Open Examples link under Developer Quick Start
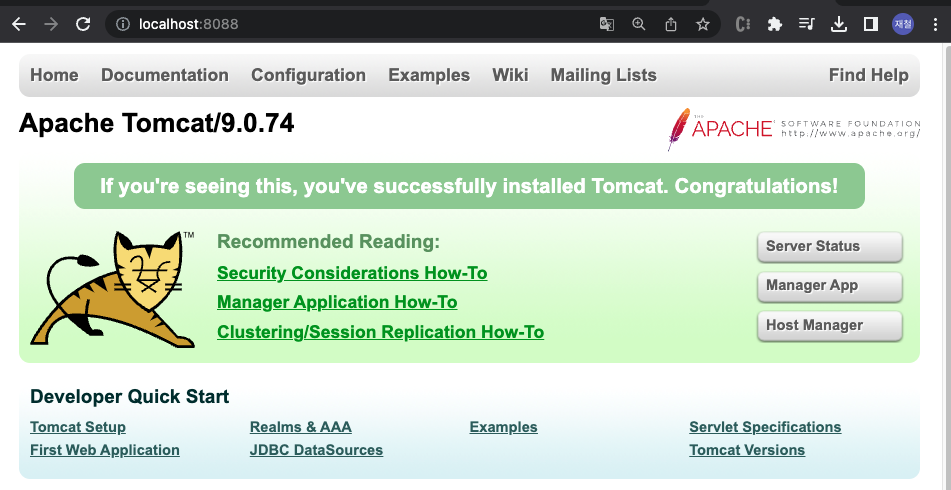The width and height of the screenshot is (951, 490). coord(503,428)
